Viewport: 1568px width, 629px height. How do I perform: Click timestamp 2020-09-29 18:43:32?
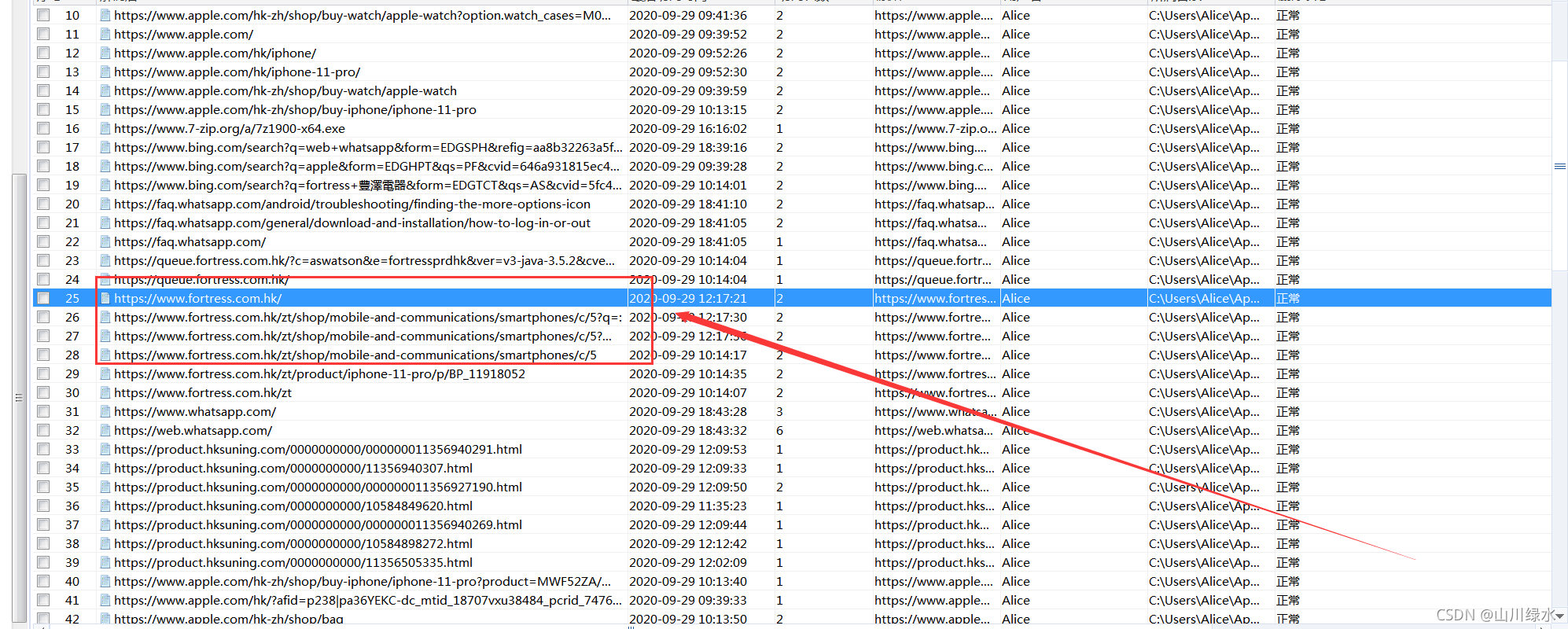688,430
